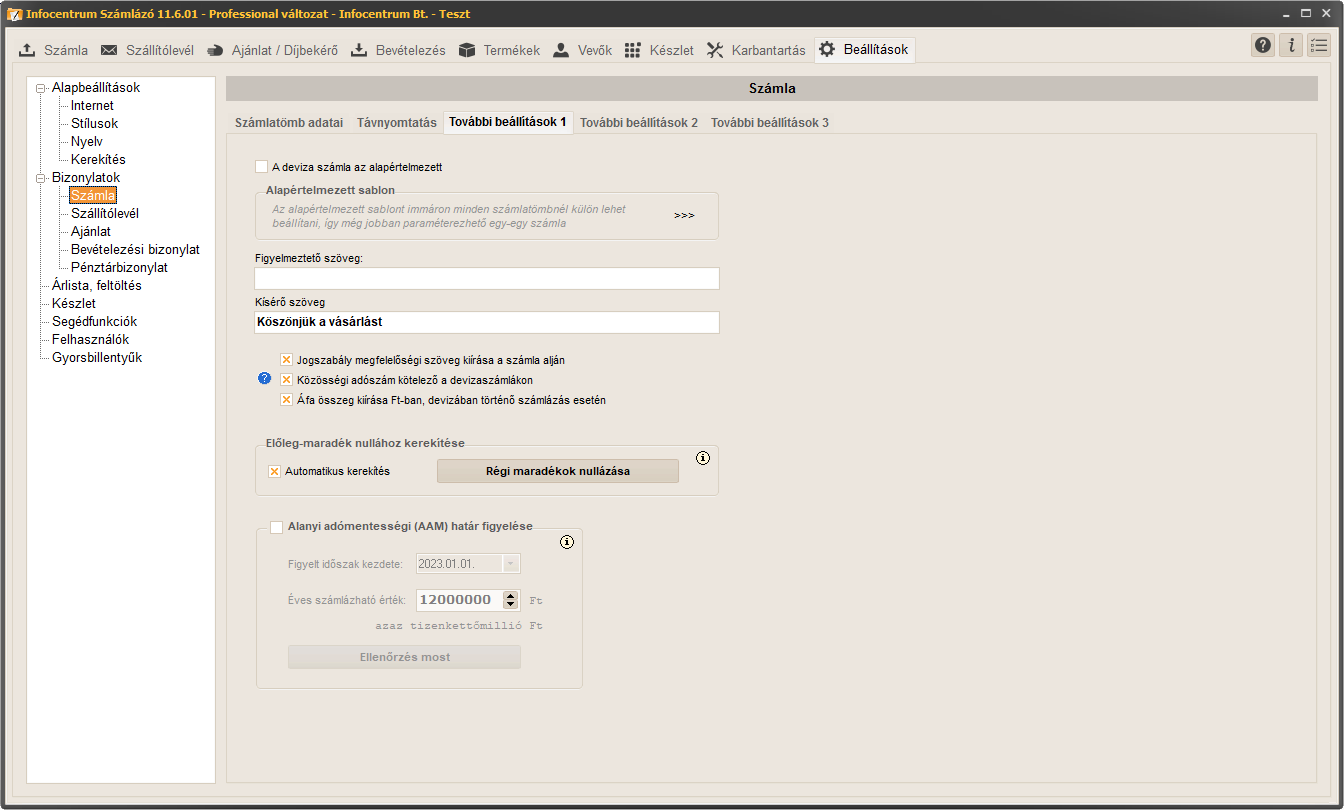Screen dimensions: 1344x810
Task: Select Gyorsbillentyűk tree item
Action: [97, 358]
